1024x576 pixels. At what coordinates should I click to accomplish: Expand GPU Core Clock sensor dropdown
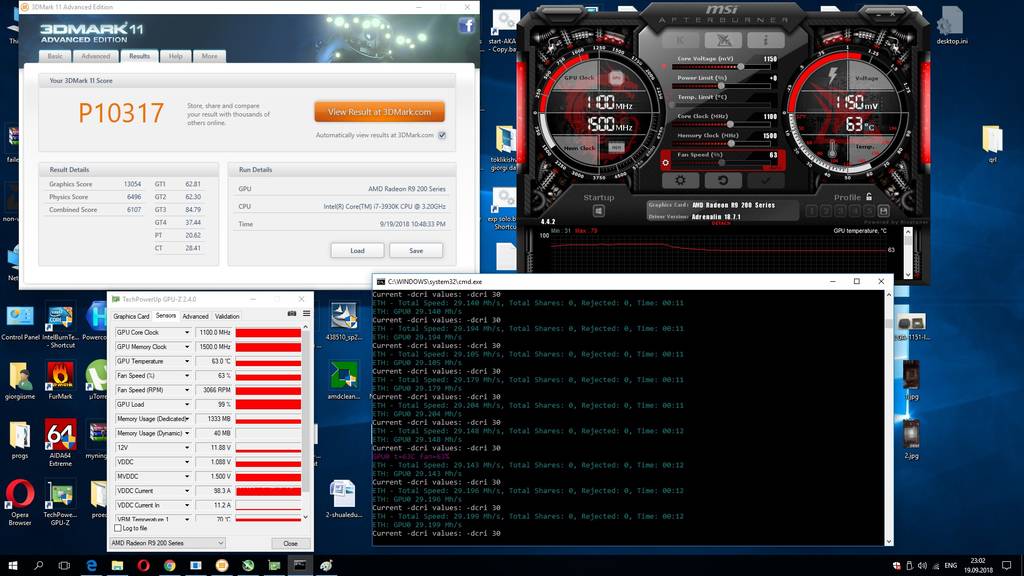click(x=187, y=332)
